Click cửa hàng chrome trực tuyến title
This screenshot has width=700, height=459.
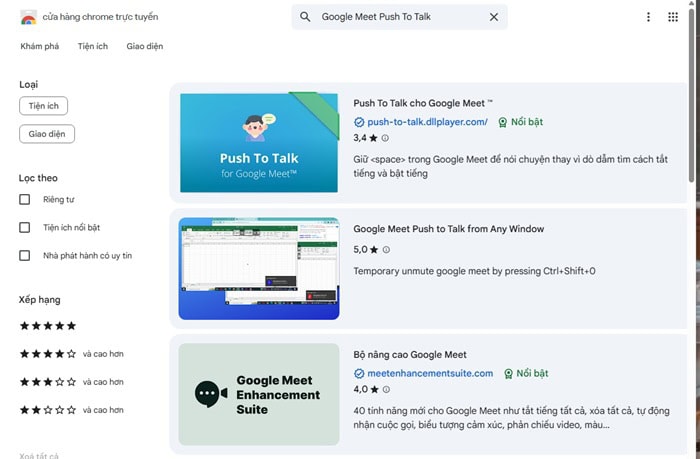click(100, 17)
